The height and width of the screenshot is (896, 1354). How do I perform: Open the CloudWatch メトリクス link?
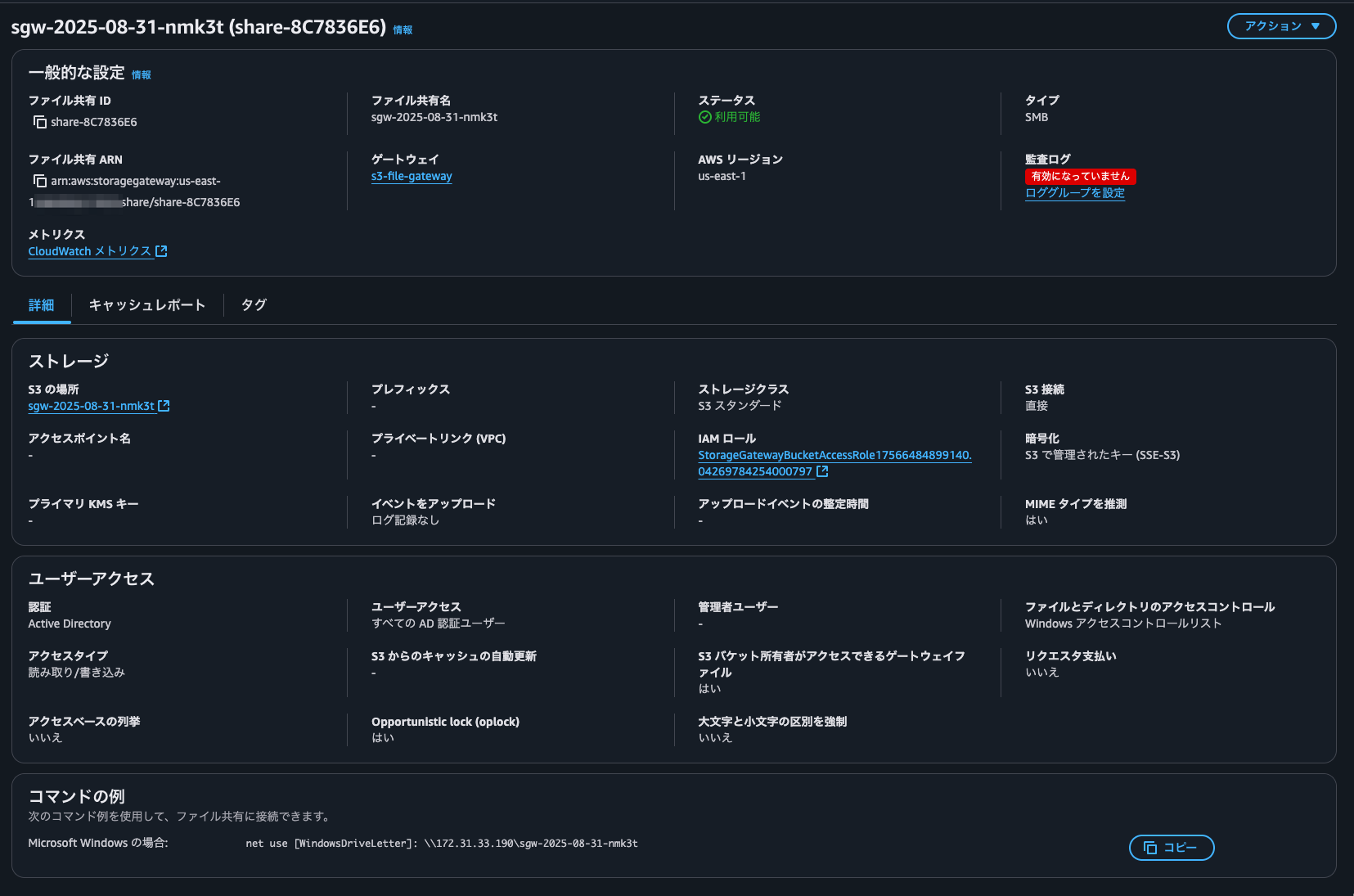point(90,251)
